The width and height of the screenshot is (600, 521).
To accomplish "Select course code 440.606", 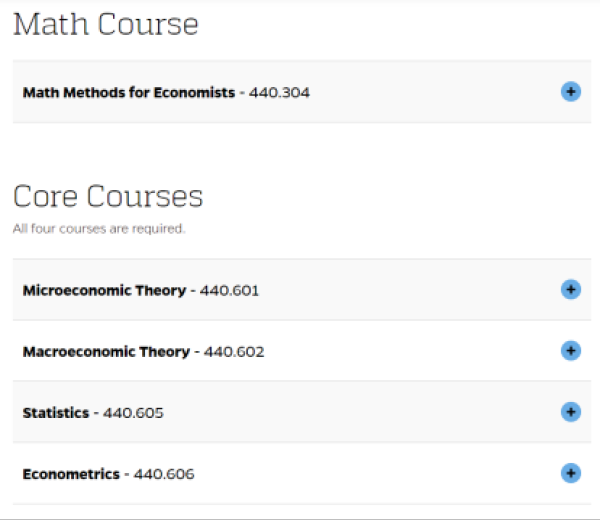I will click(x=164, y=474).
